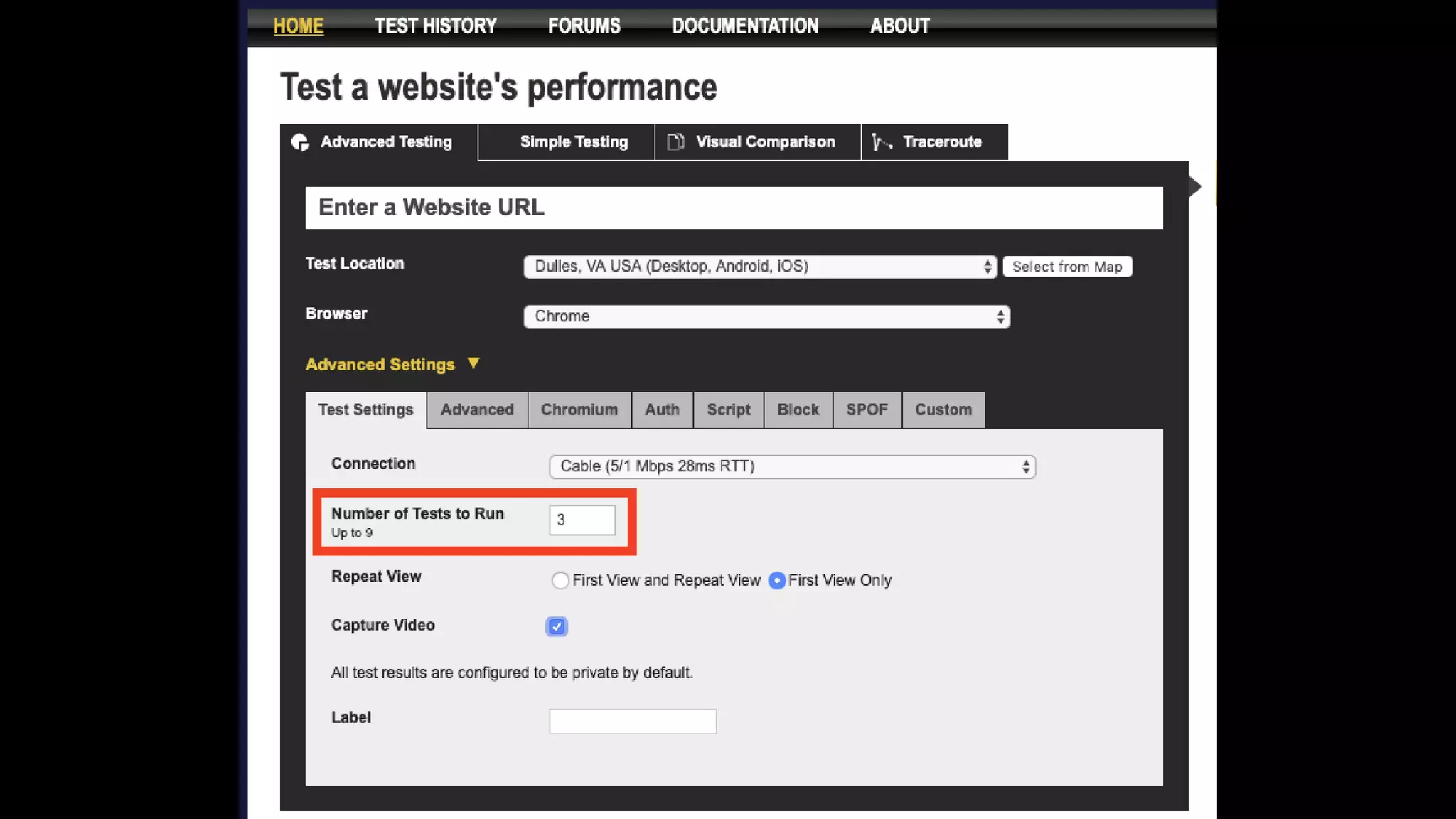Click the Number of Tests field
1456x819 pixels.
point(582,520)
